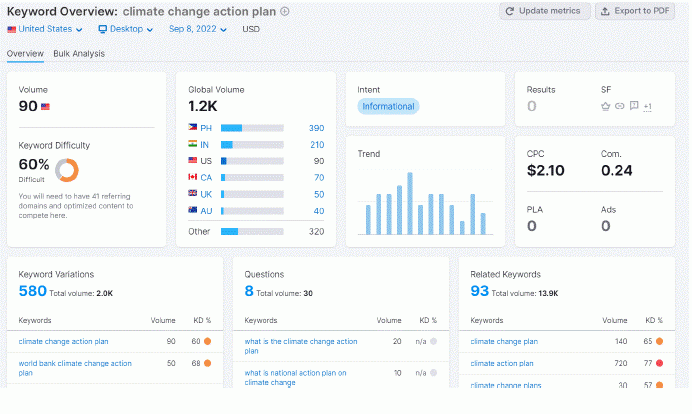
Task: Click the 8 Questions count
Action: 249,291
